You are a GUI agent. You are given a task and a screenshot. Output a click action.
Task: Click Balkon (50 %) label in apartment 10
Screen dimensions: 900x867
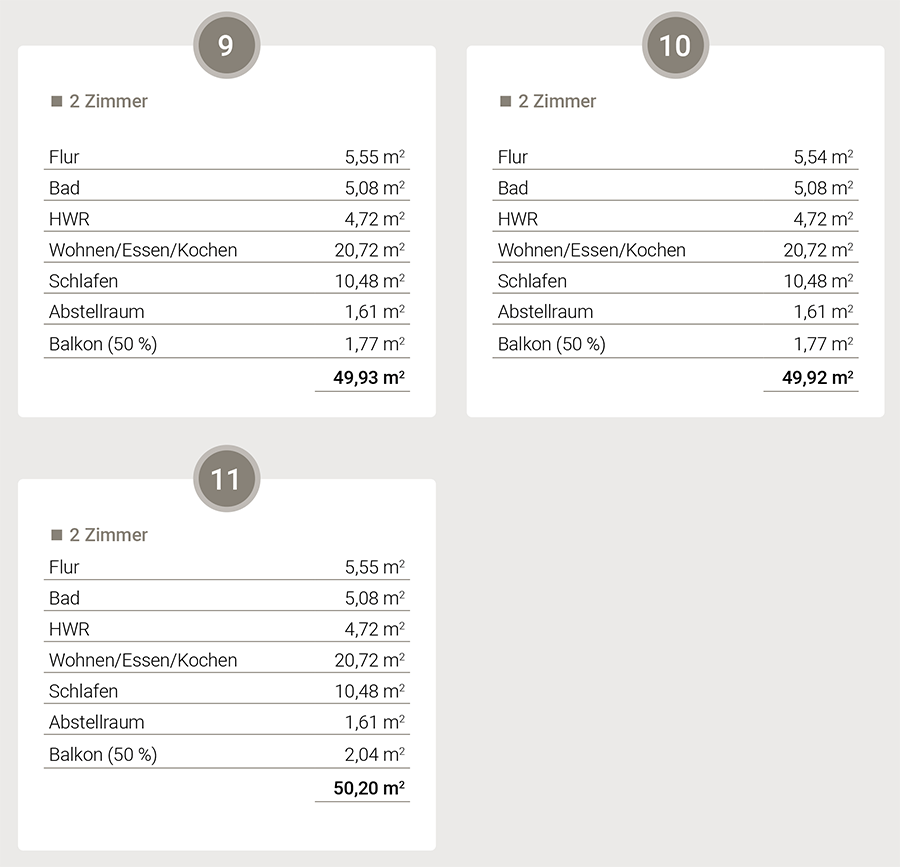pyautogui.click(x=551, y=344)
